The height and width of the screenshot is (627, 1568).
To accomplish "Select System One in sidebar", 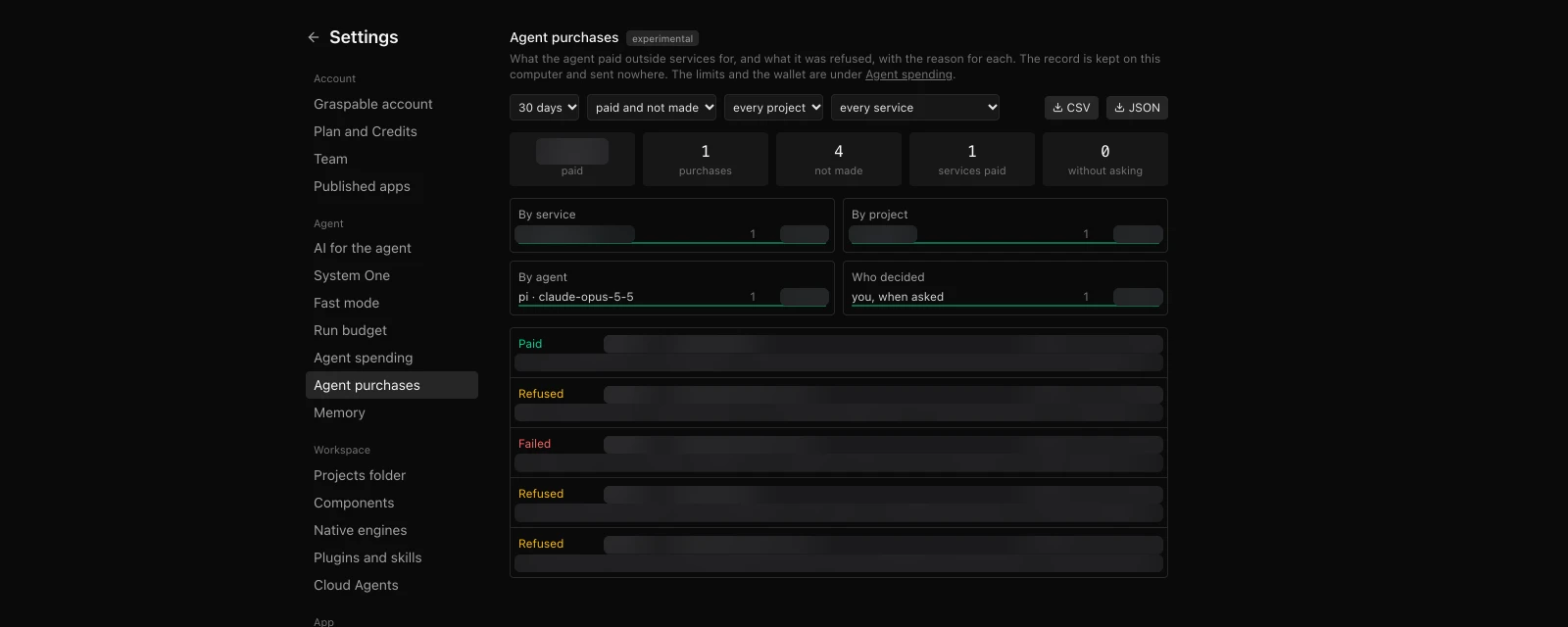I will pyautogui.click(x=392, y=275).
